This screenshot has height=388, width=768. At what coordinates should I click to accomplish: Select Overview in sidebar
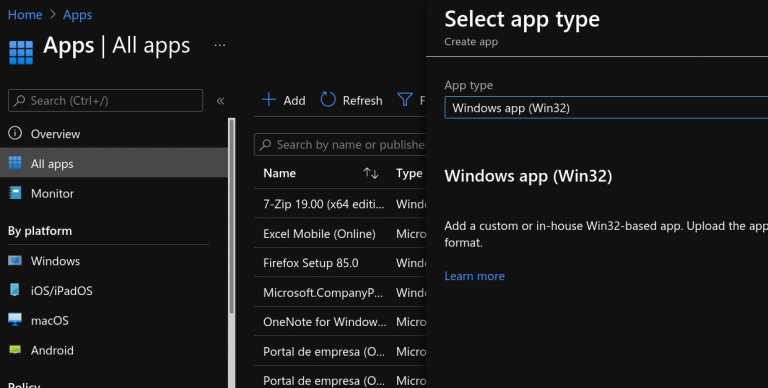(114, 134)
